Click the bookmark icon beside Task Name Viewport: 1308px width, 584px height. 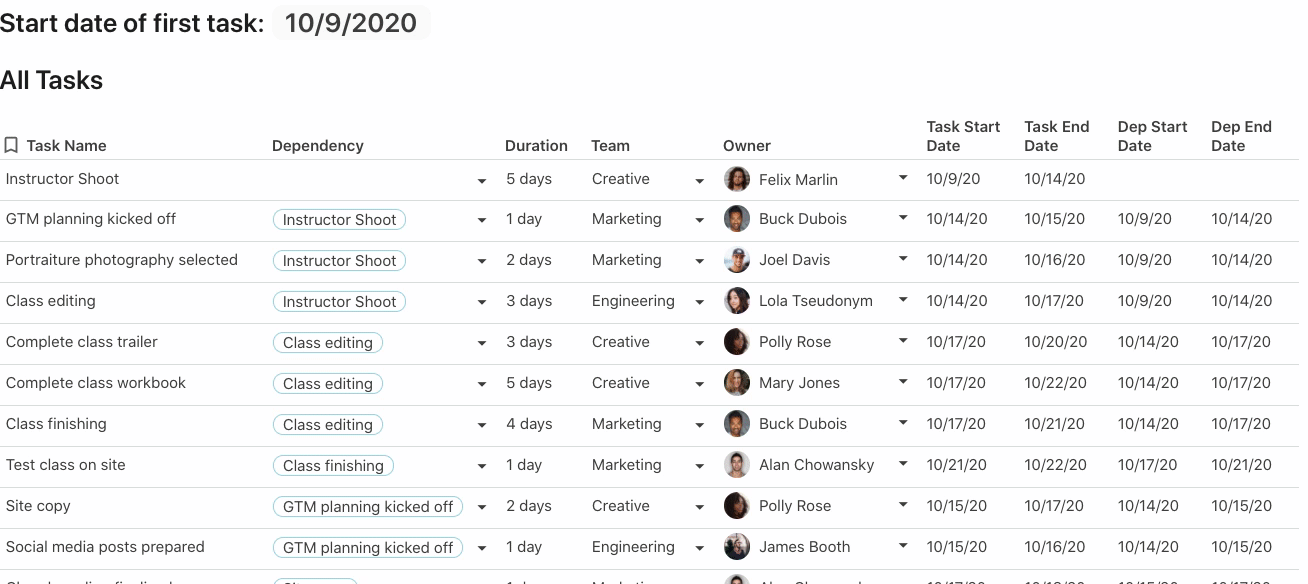pos(11,145)
